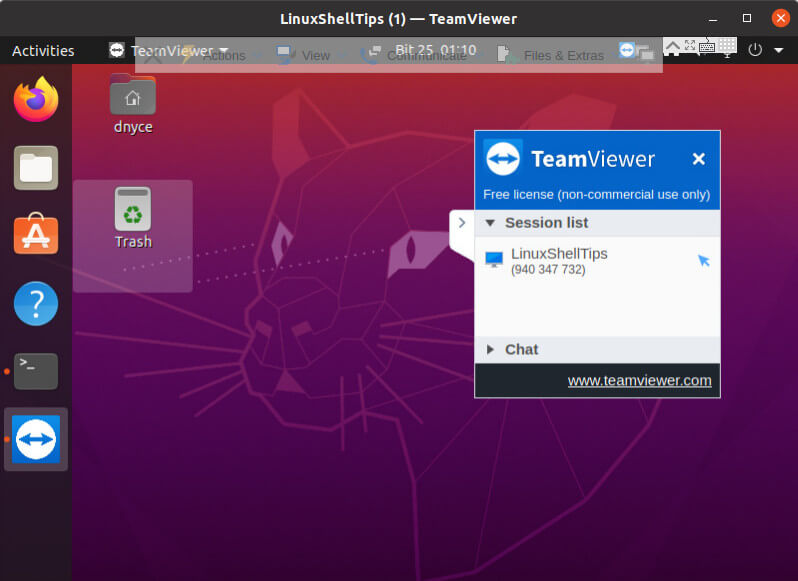Click the grid icon next to keyboard icon

coord(726,45)
